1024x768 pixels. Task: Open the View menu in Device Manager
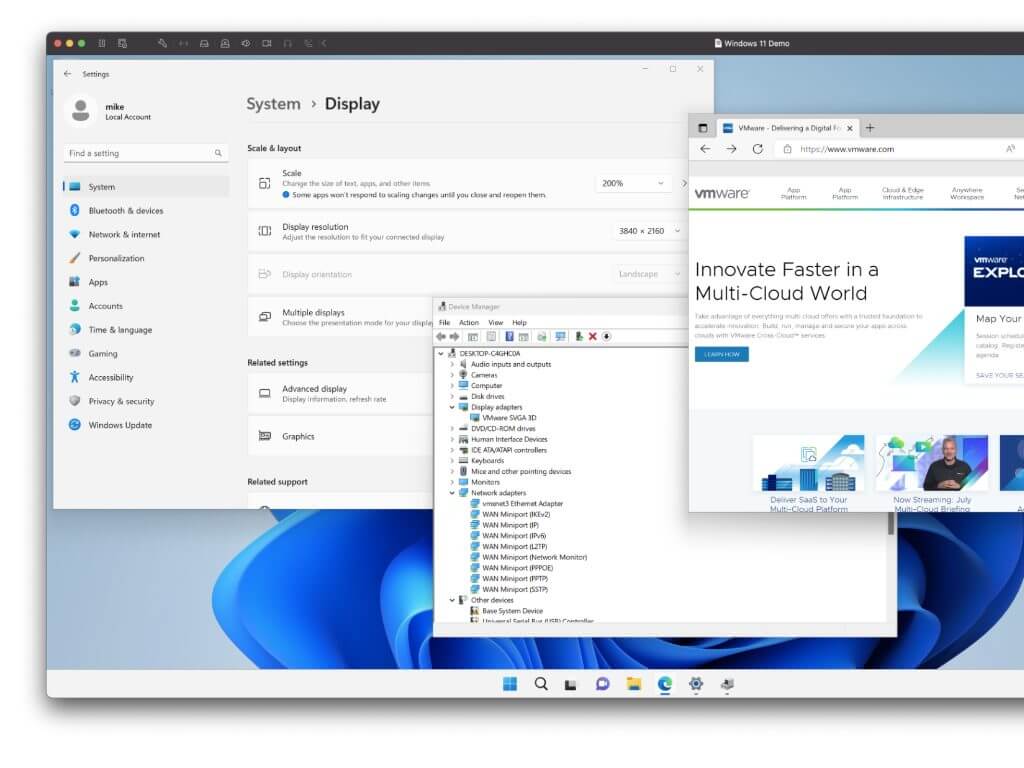495,323
